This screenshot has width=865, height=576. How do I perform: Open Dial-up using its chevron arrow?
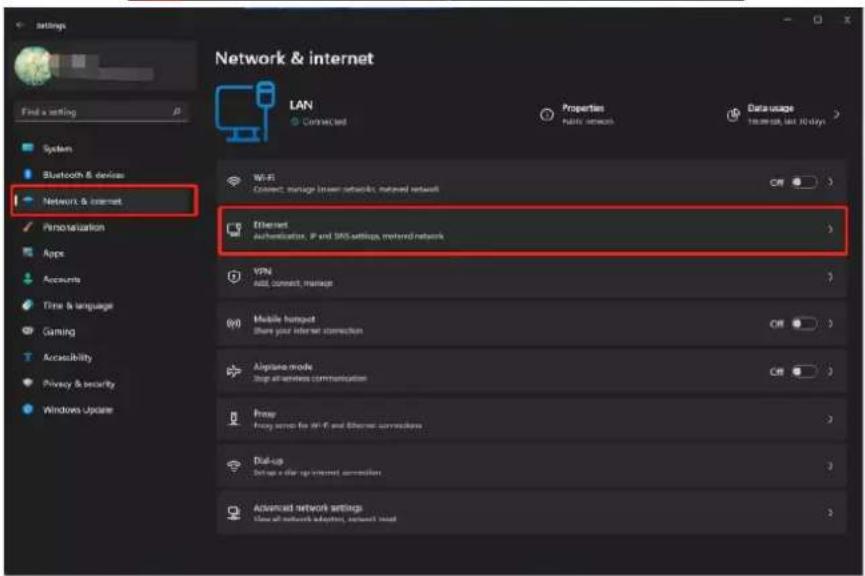(830, 466)
